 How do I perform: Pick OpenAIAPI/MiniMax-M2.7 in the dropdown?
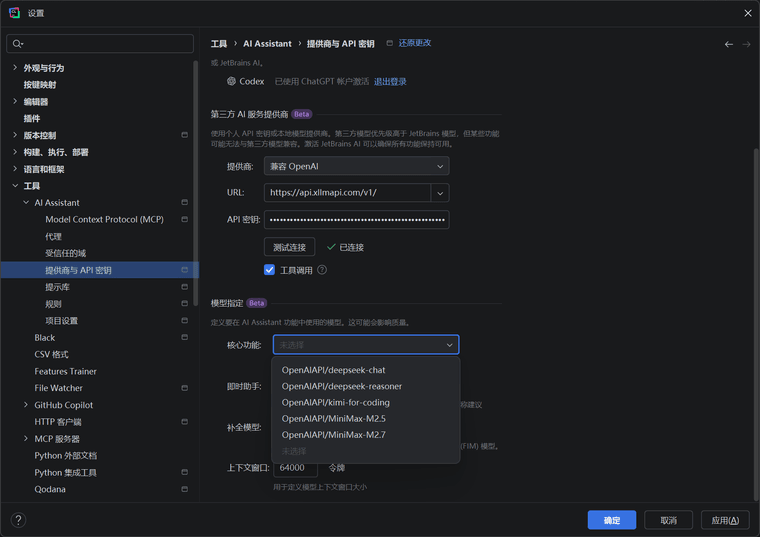point(333,435)
